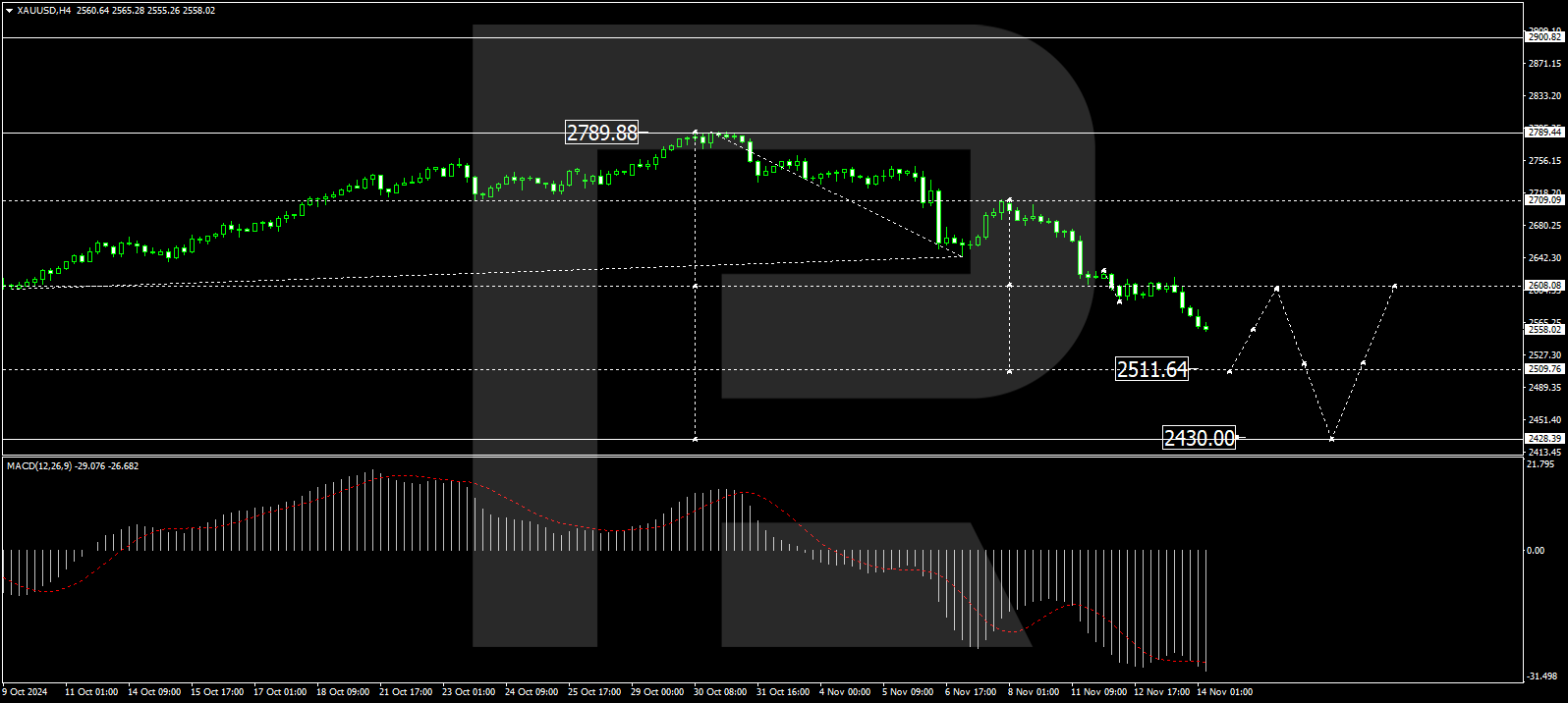The height and width of the screenshot is (703, 1568).
Task: Click the 23 Oct 01:00 time axis label
Action: 469,692
